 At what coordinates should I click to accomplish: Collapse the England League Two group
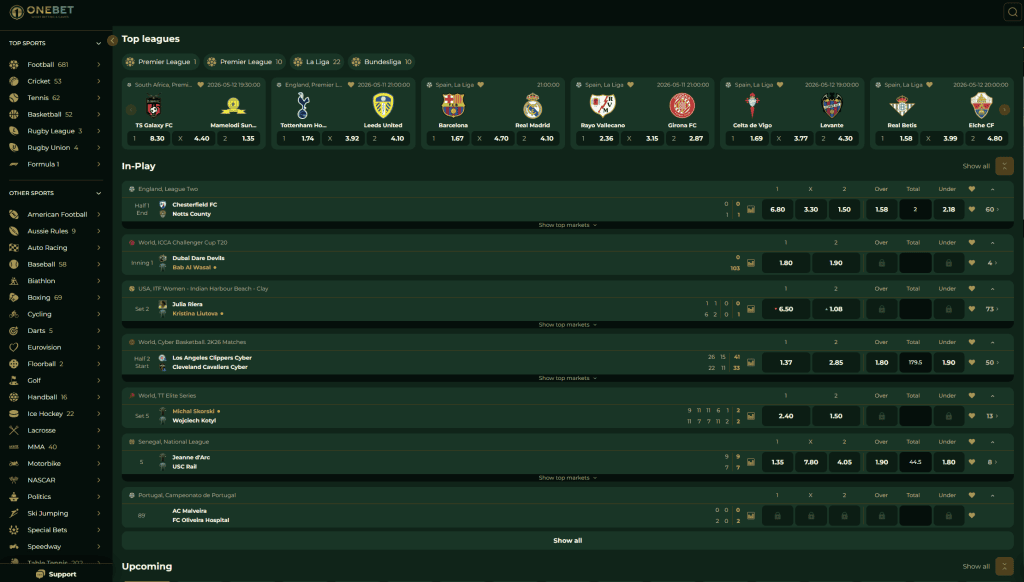(x=993, y=189)
